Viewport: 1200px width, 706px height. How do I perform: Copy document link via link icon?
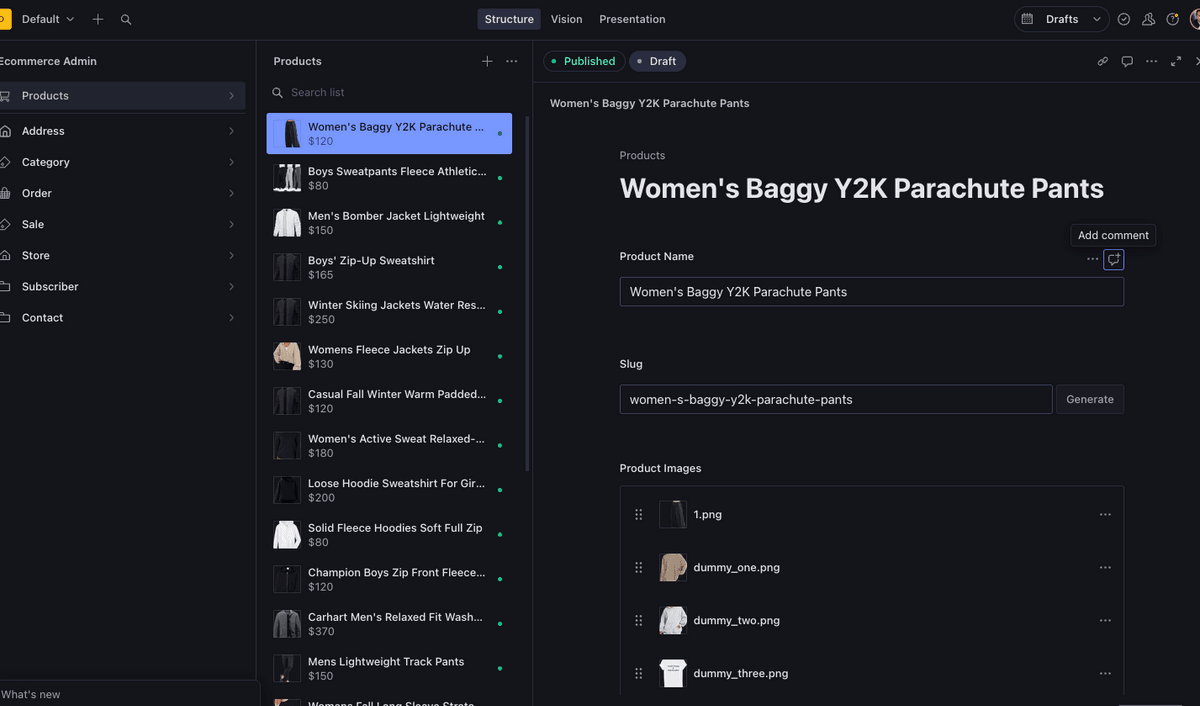click(1103, 61)
